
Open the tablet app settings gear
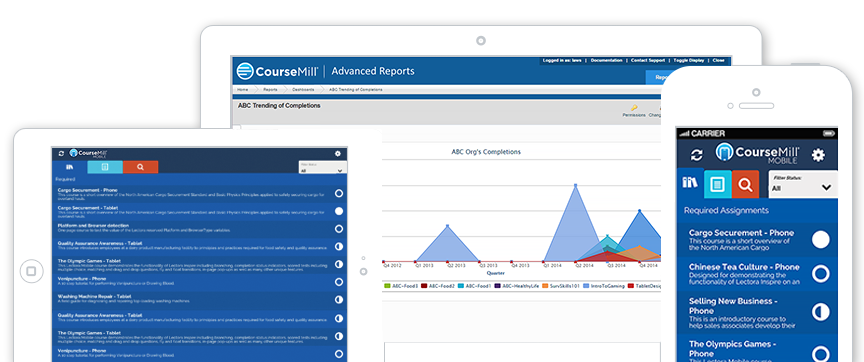coord(338,154)
